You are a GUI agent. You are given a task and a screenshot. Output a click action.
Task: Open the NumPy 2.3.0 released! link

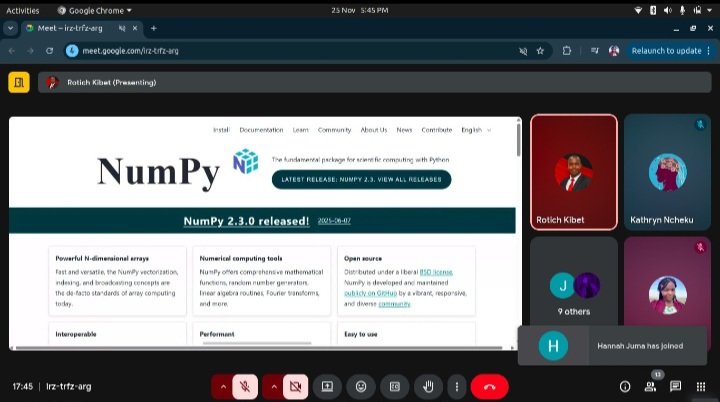point(246,221)
